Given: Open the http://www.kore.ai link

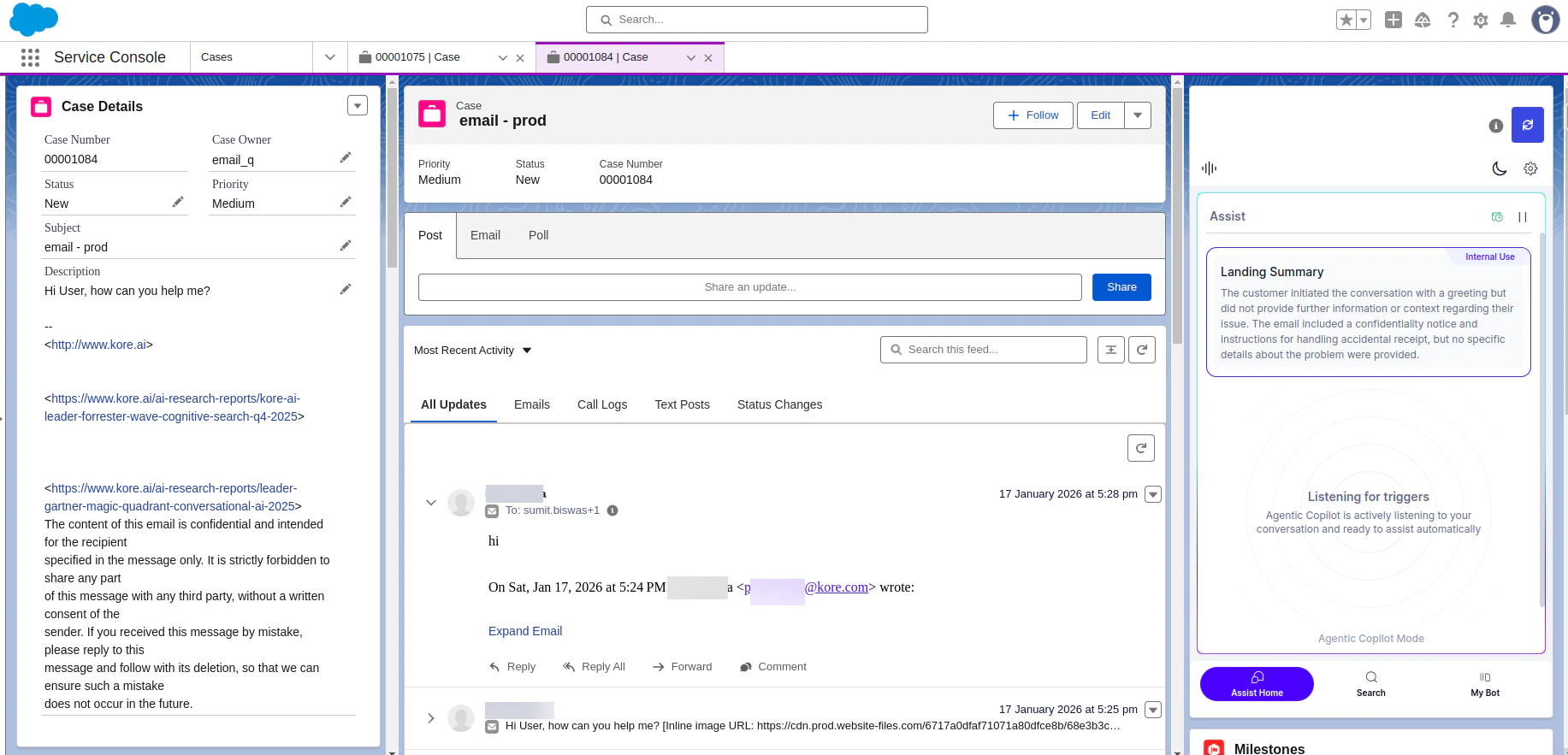Looking at the screenshot, I should click(99, 345).
